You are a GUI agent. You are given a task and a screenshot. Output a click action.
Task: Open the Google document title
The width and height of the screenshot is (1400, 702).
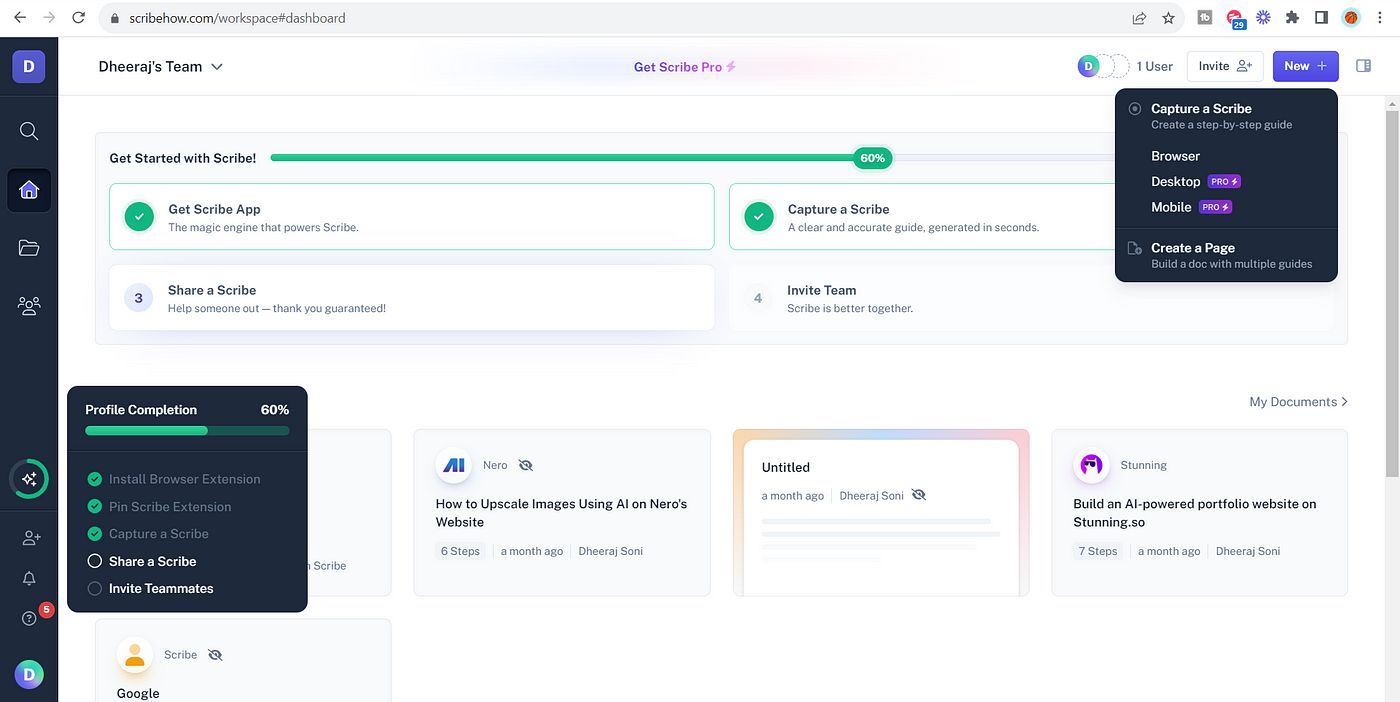pyautogui.click(x=138, y=693)
